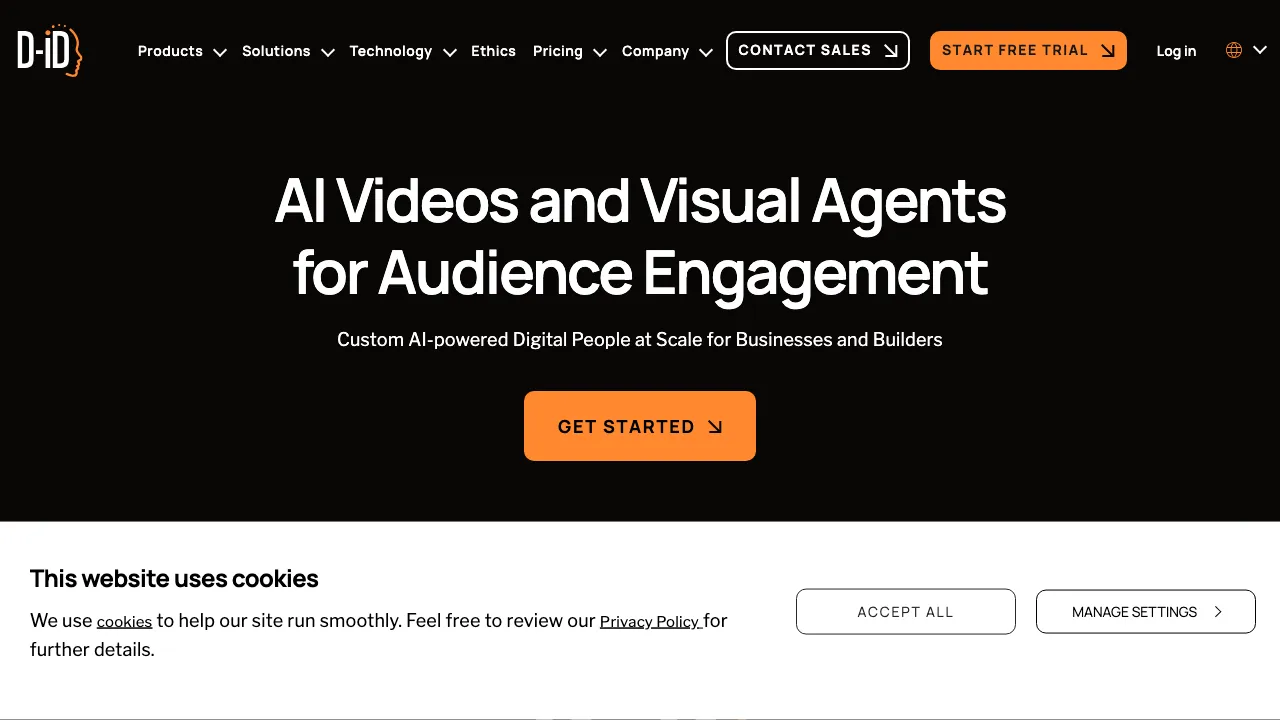The width and height of the screenshot is (1280, 720).
Task: Expand the Solutions dropdown chevron
Action: click(327, 52)
